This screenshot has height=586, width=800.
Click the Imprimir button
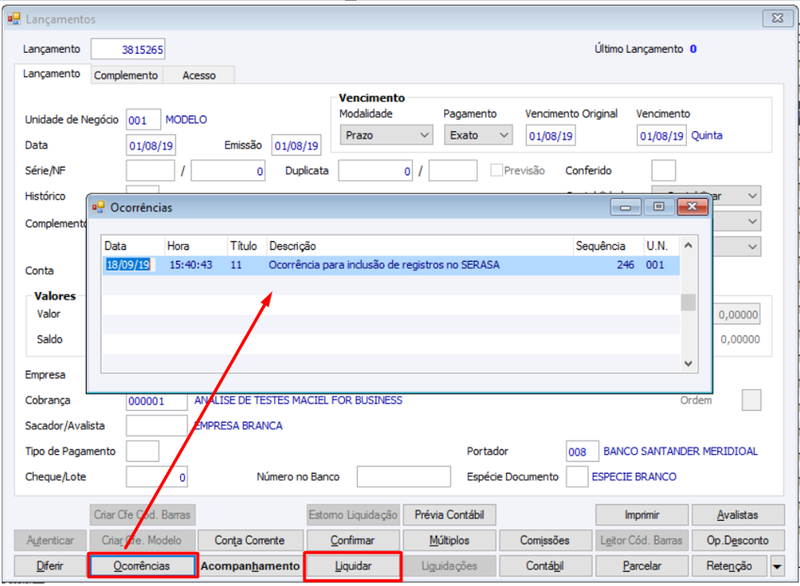pos(641,515)
